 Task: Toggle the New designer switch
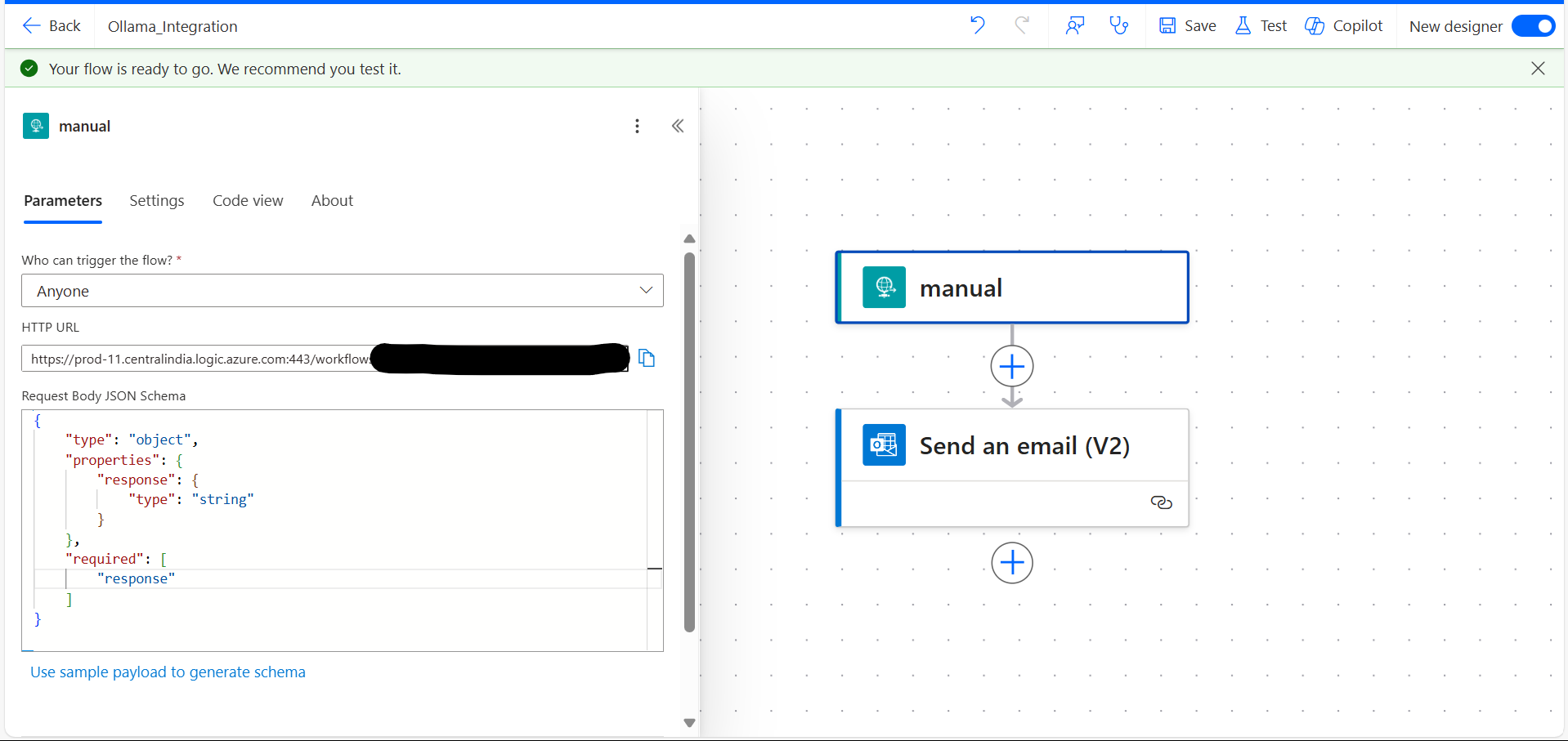pos(1533,26)
